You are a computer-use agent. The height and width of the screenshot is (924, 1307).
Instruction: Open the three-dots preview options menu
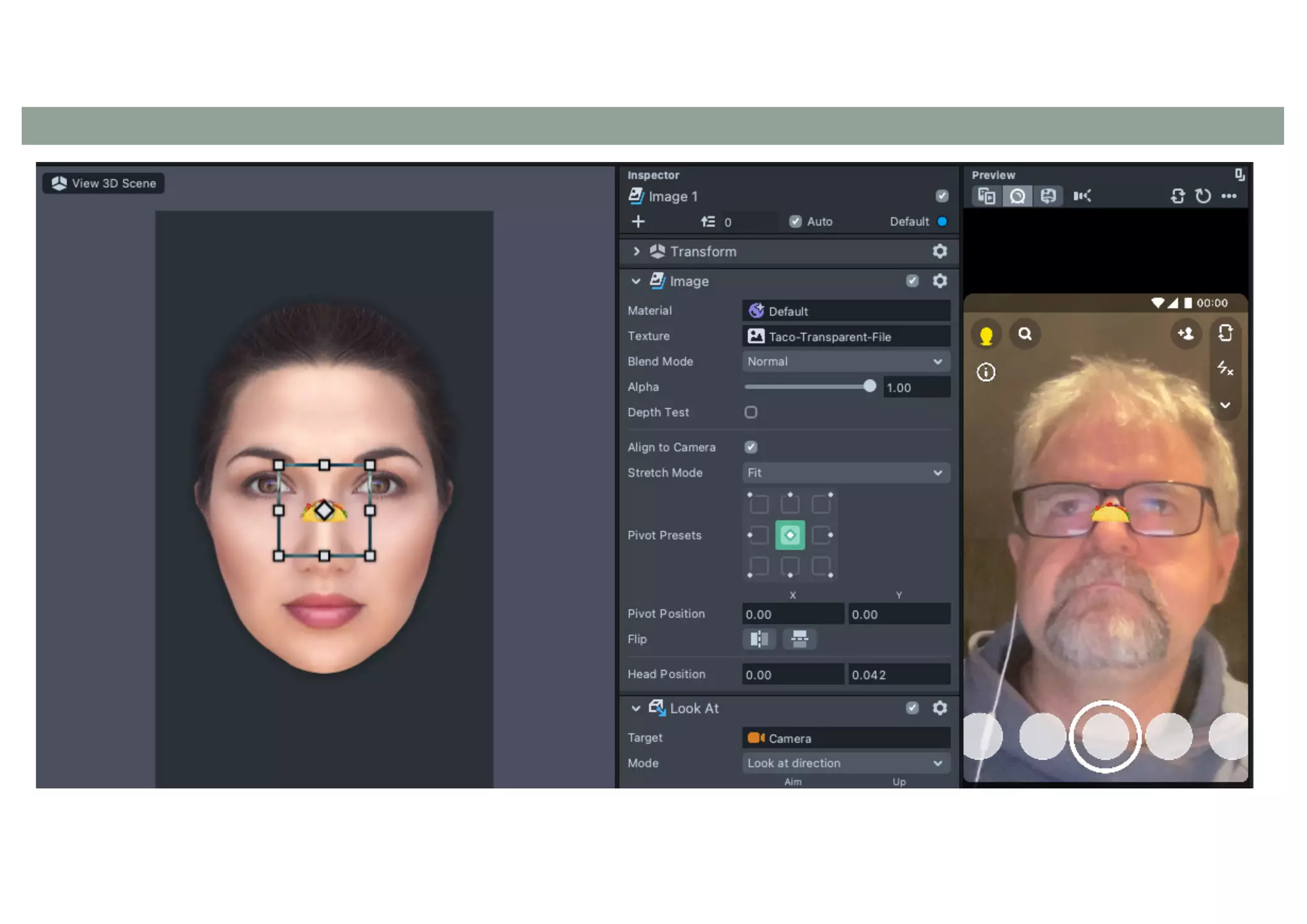(1229, 196)
